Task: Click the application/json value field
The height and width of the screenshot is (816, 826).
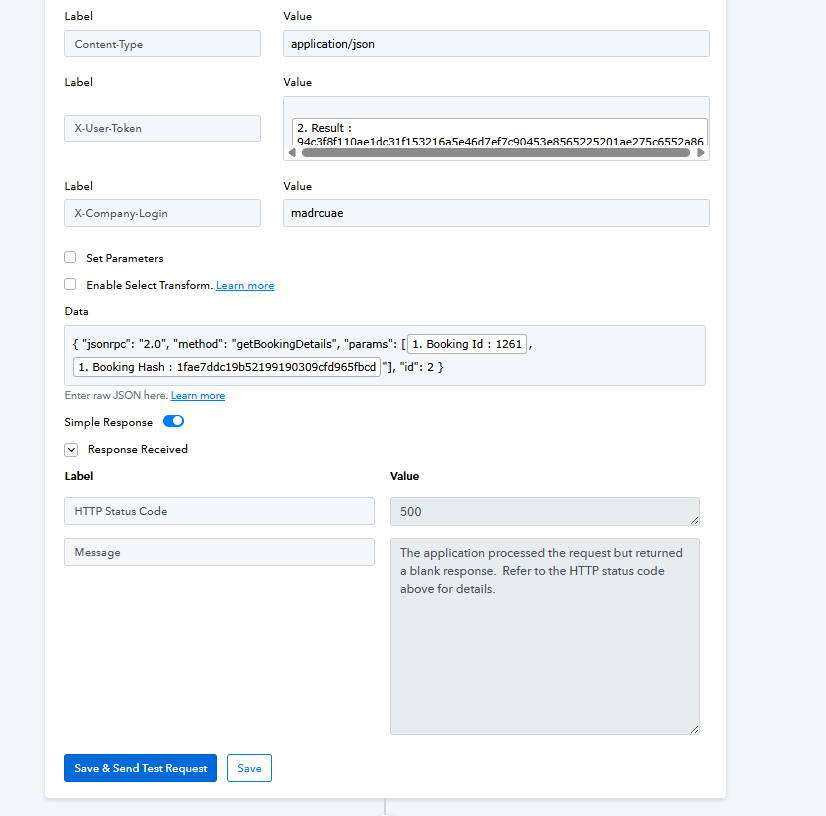Action: pyautogui.click(x=496, y=44)
